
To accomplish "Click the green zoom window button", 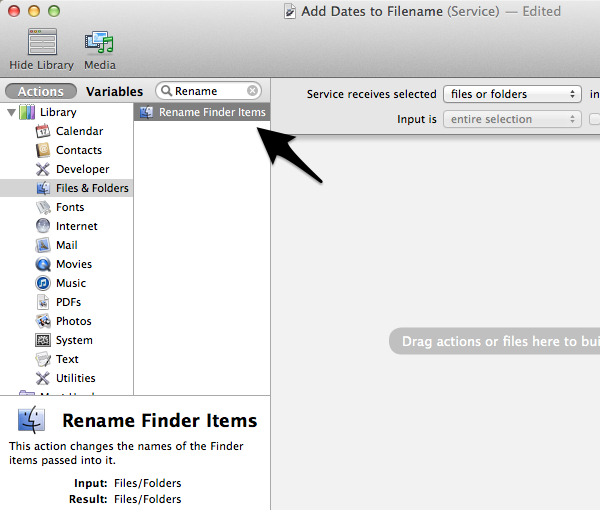I will pyautogui.click(x=54, y=11).
